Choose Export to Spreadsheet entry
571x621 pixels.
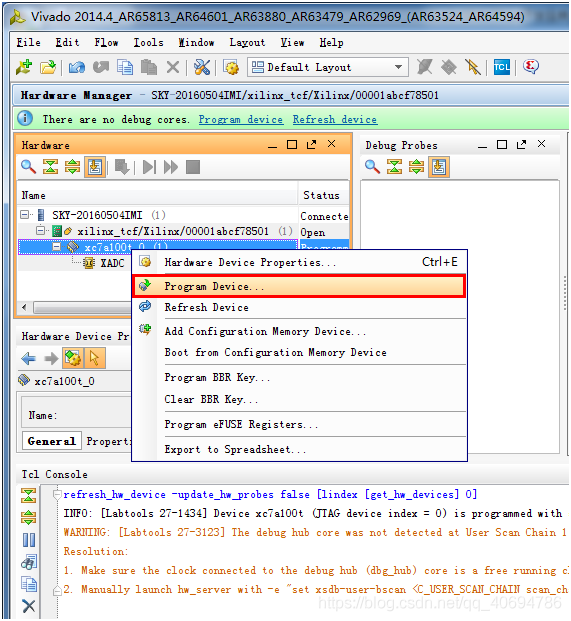pyautogui.click(x=299, y=450)
